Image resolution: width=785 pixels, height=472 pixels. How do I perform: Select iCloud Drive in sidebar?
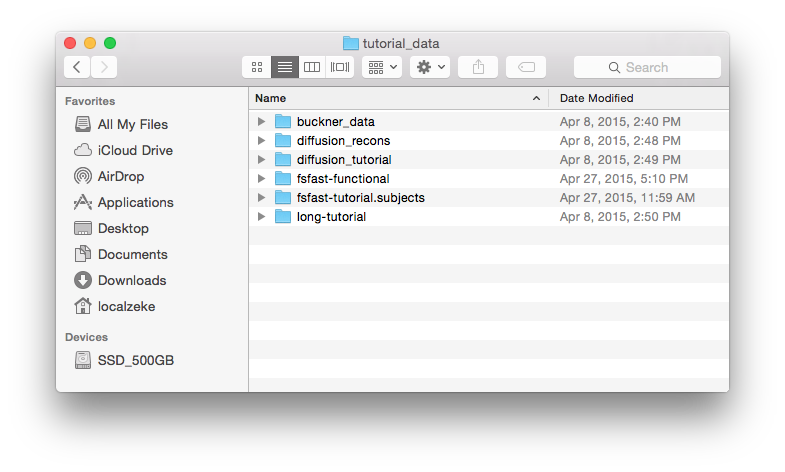pyautogui.click(x=135, y=150)
